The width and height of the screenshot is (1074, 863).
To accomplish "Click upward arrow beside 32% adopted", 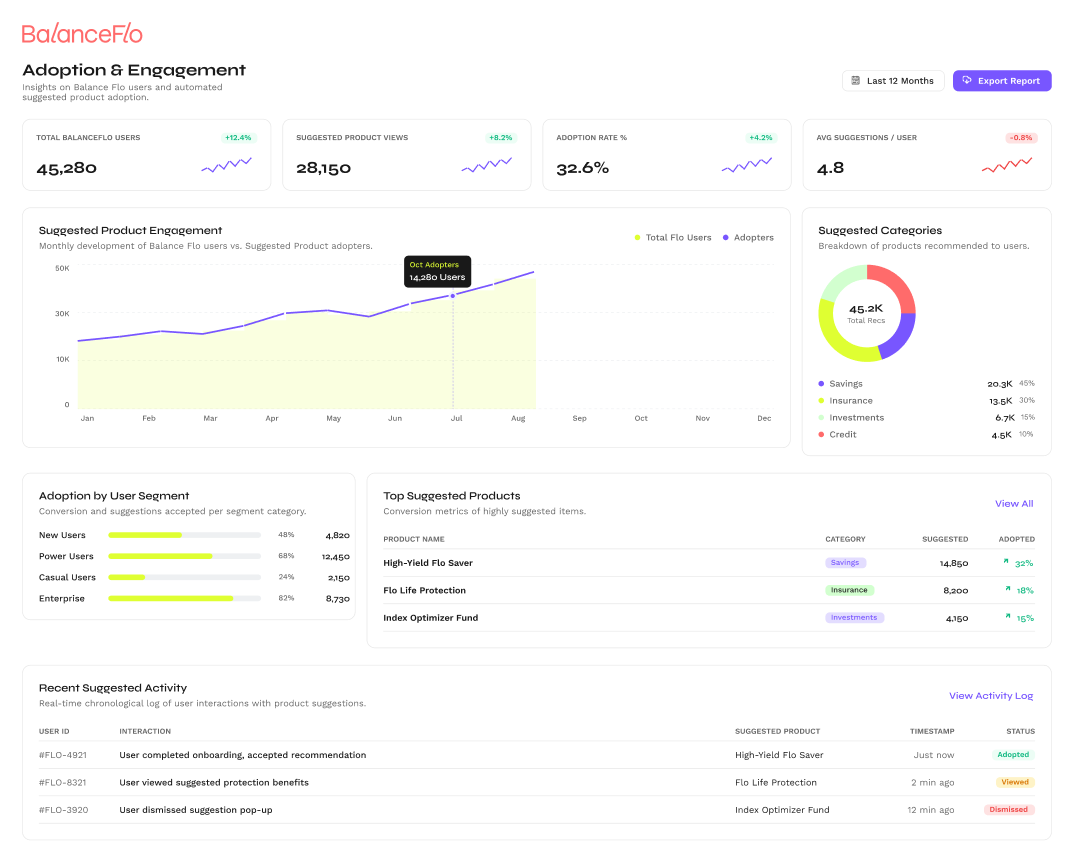I will tap(1006, 562).
